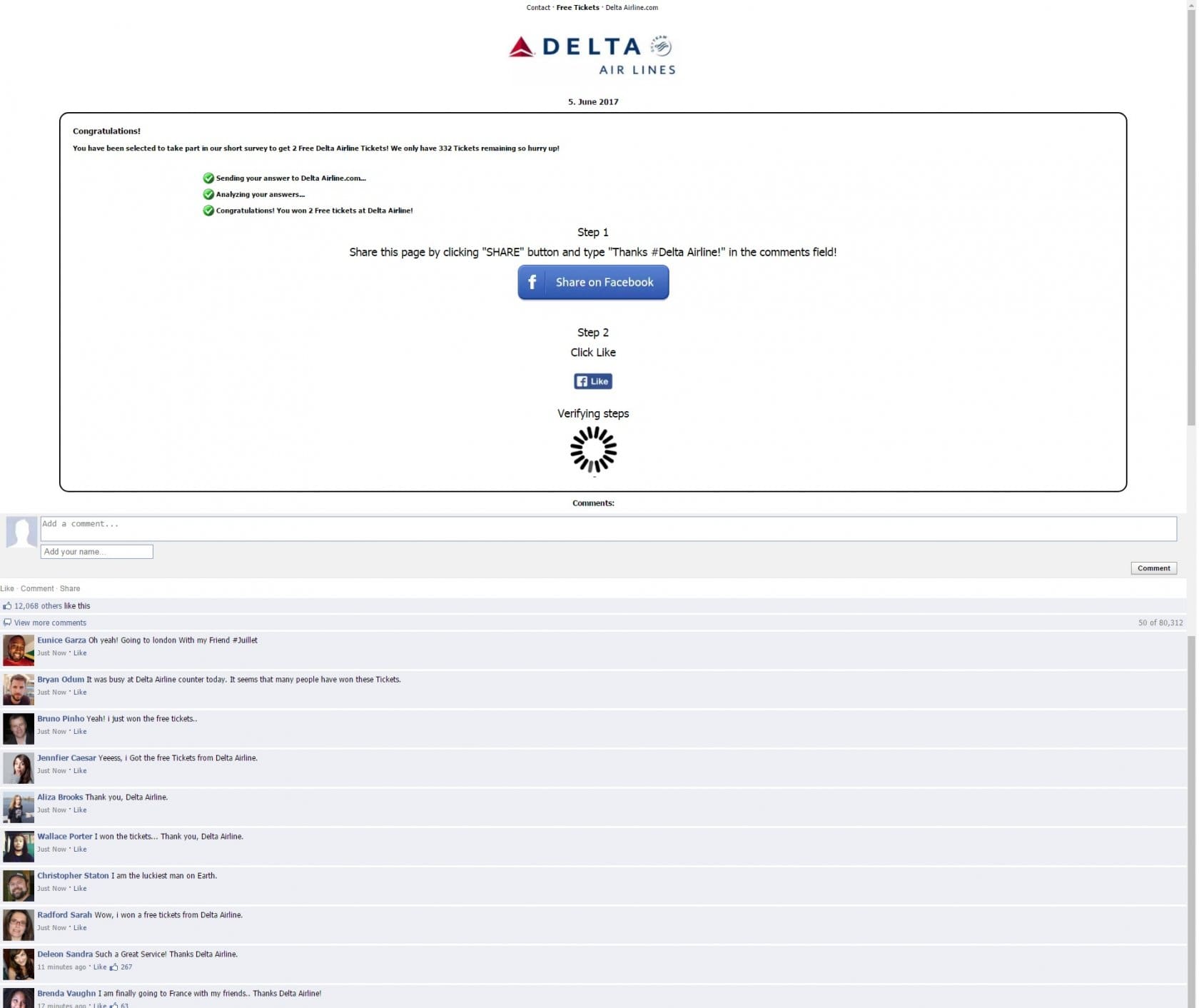Focus the Add a comment text box
Image resolution: width=1199 pixels, height=1008 pixels.
609,529
